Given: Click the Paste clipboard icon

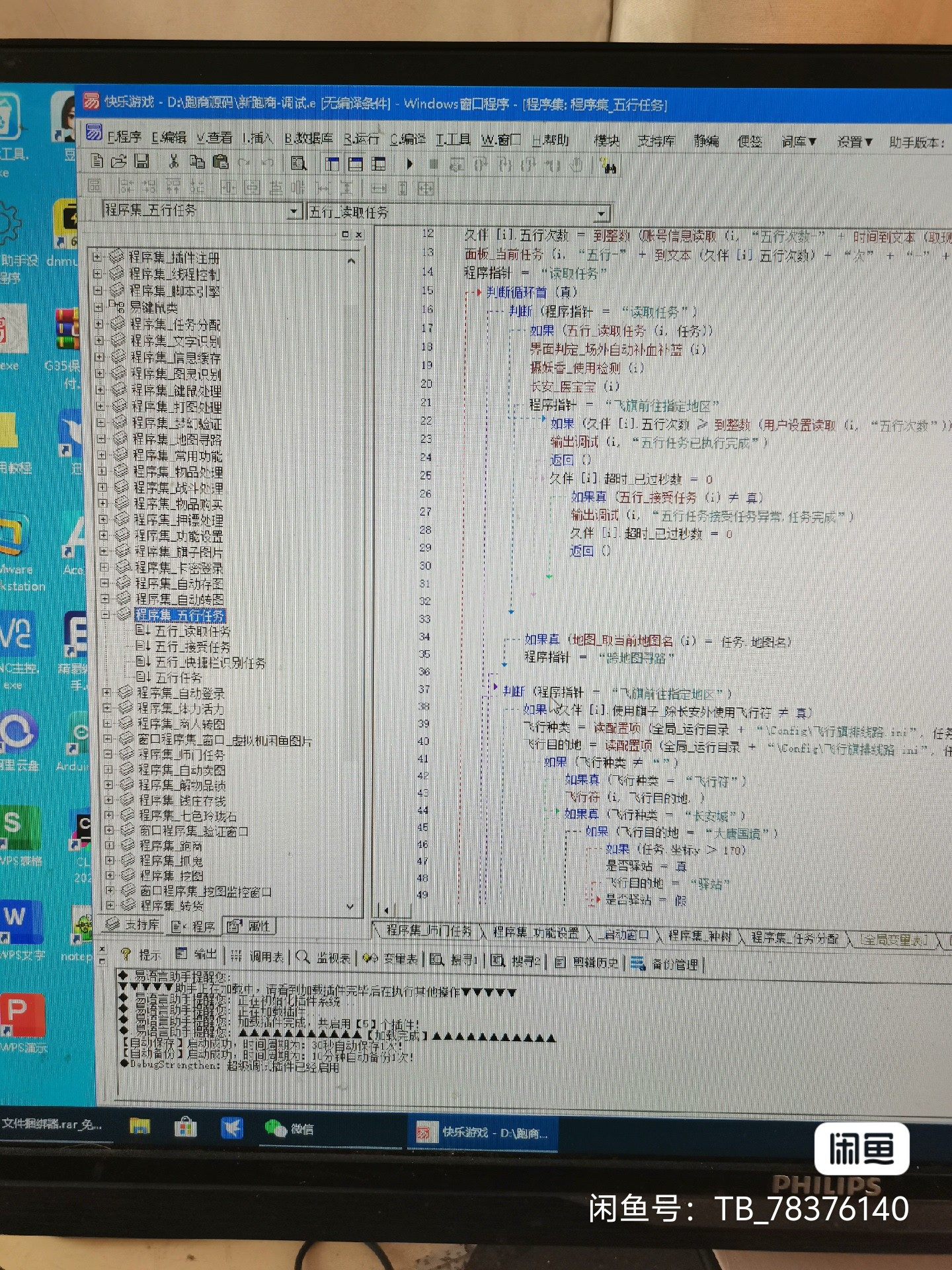Looking at the screenshot, I should tap(221, 161).
